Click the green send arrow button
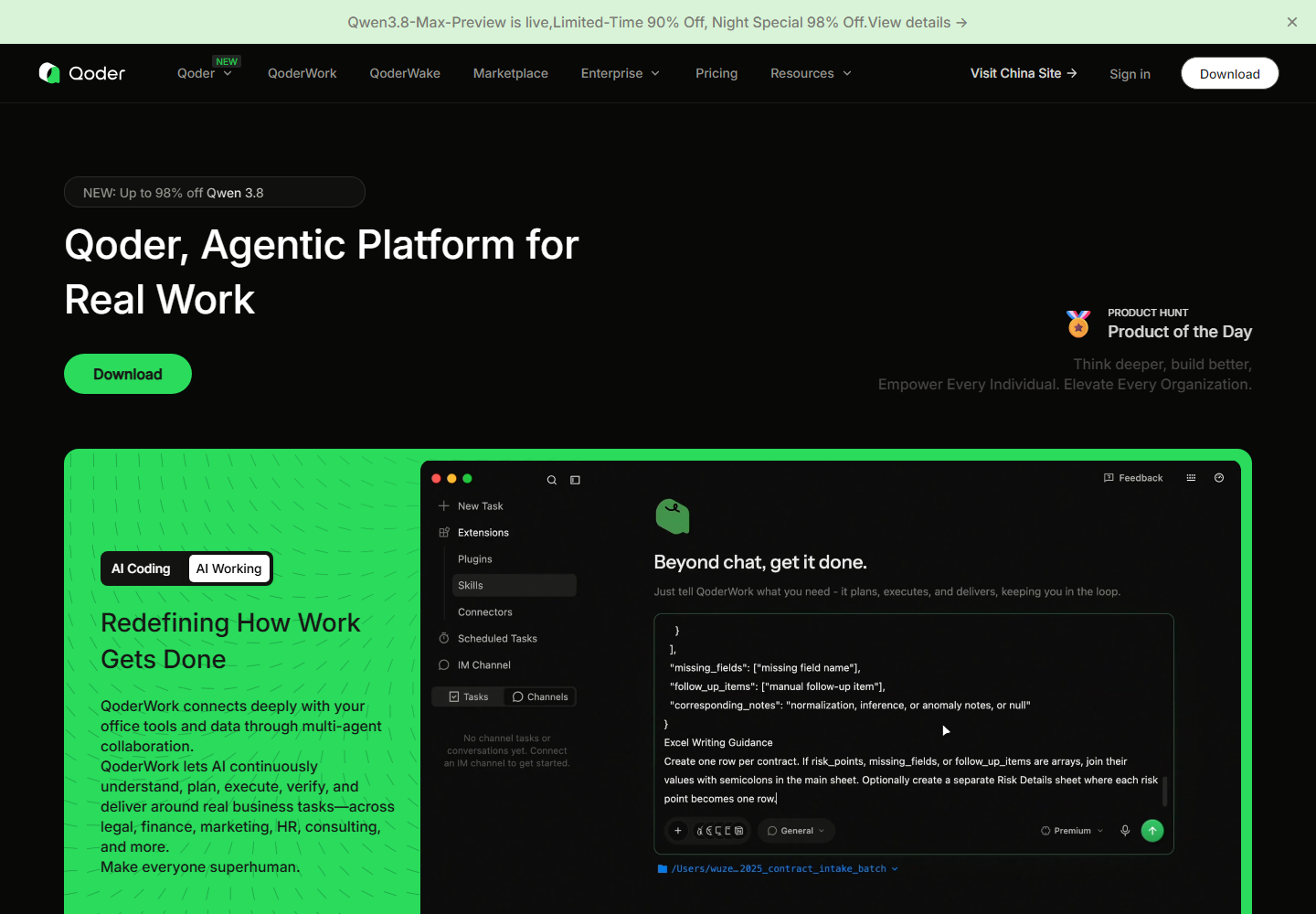The height and width of the screenshot is (914, 1316). (1152, 831)
